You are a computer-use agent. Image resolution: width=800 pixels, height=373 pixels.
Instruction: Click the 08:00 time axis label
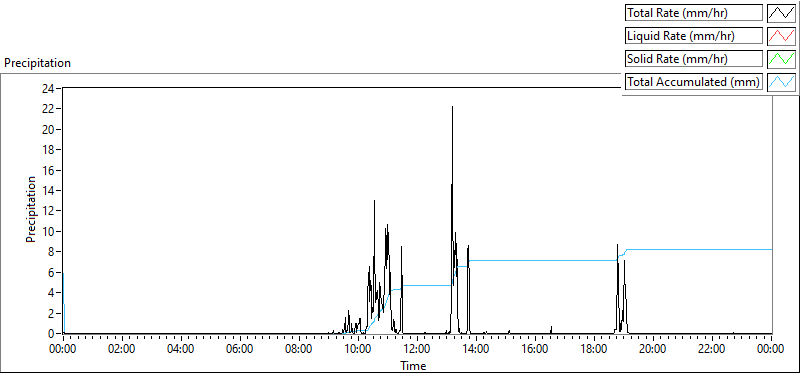point(299,350)
